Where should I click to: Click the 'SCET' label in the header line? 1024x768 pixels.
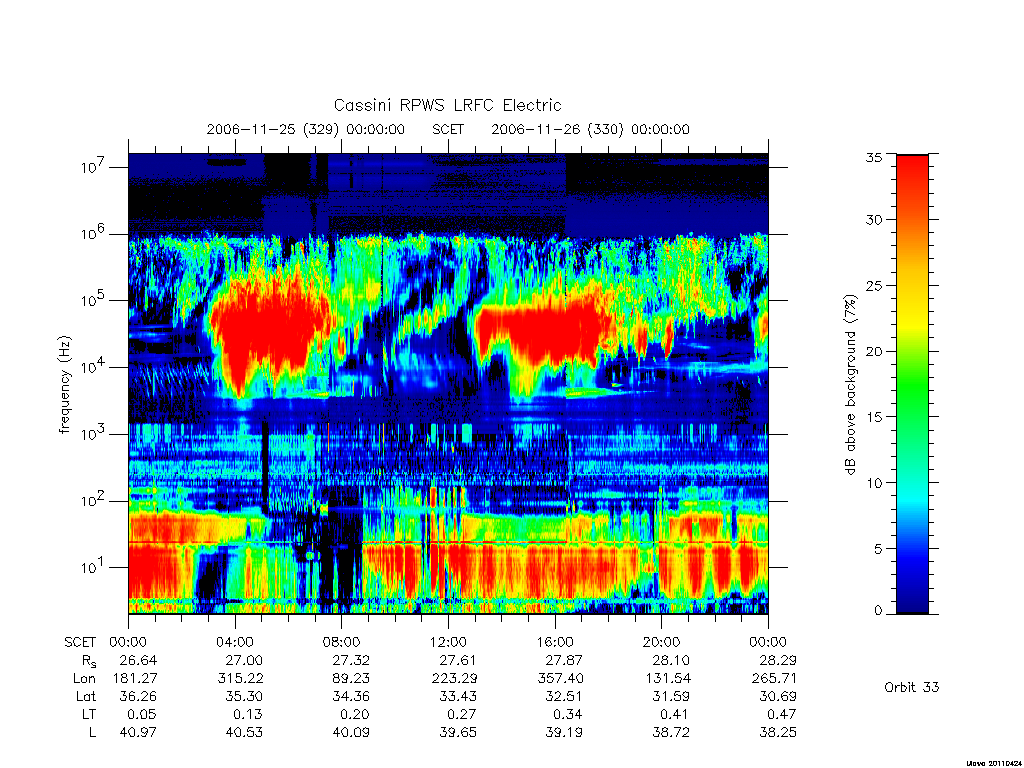point(448,129)
